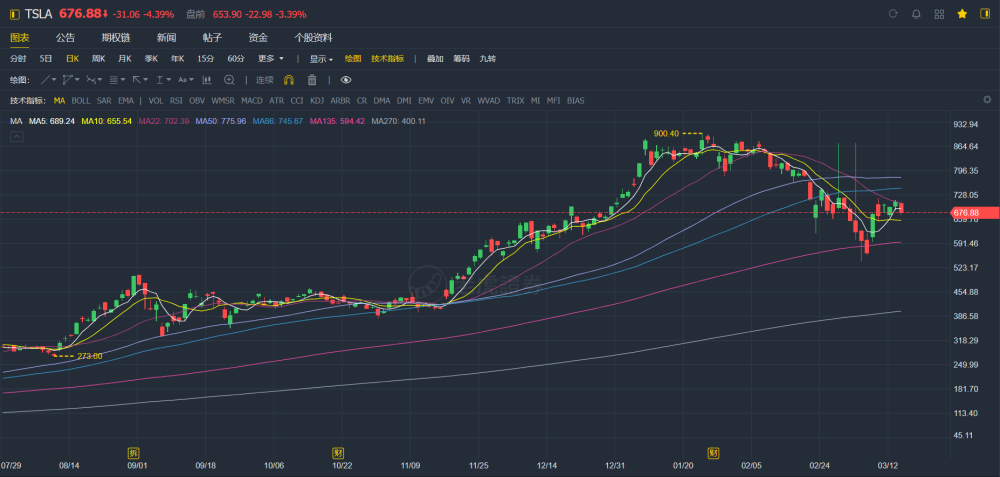Viewport: 1000px width, 477px height.
Task: Expand the 显示 display dropdown
Action: point(321,59)
